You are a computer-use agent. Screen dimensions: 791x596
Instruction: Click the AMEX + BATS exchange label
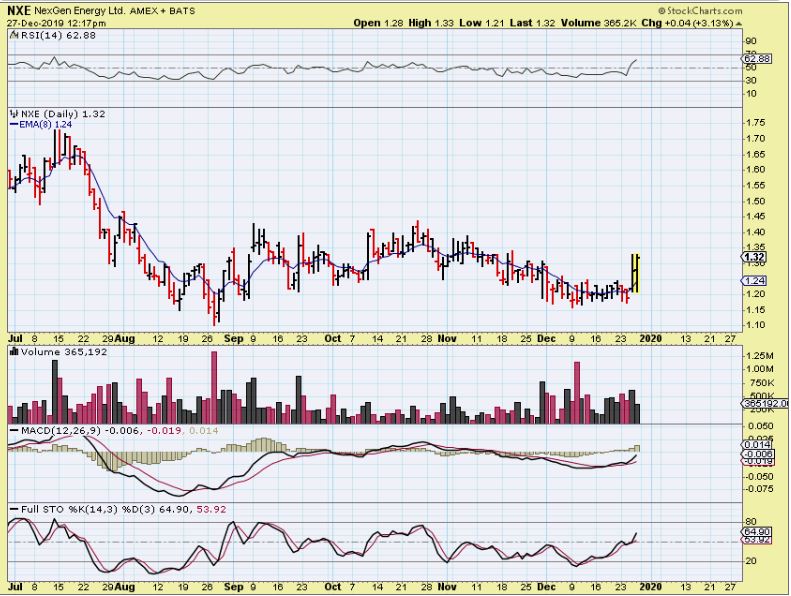tap(162, 11)
